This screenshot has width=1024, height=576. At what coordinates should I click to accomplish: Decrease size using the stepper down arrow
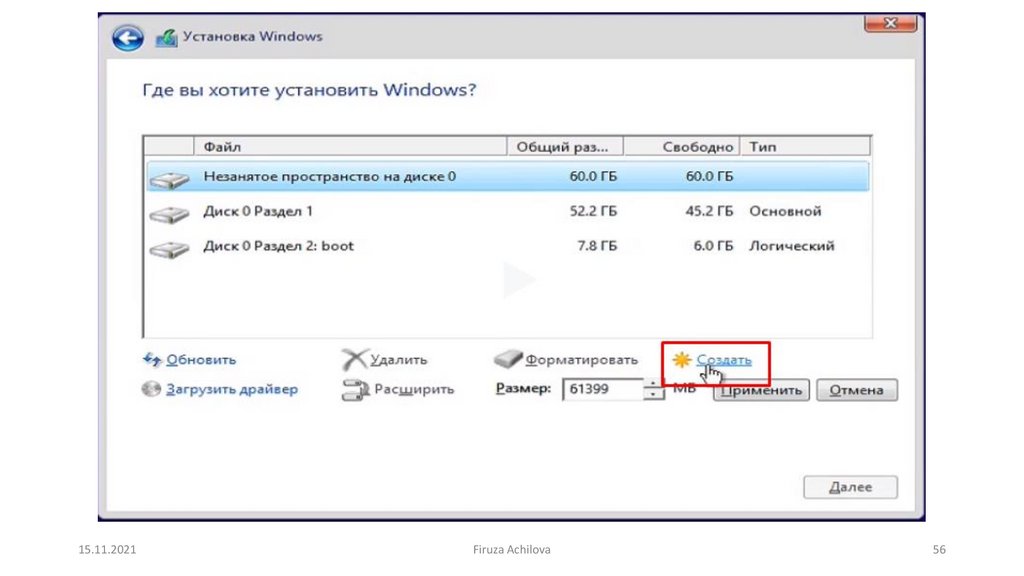pos(653,394)
